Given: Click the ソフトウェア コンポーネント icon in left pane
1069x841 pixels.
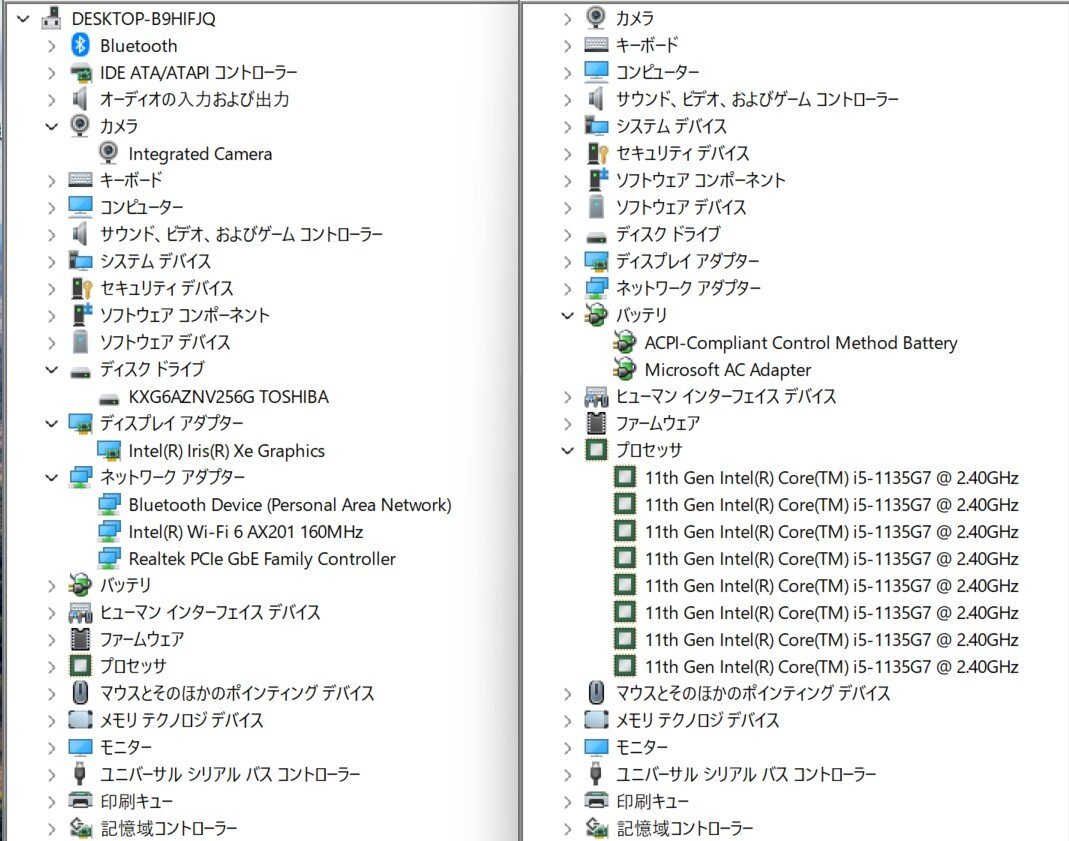Looking at the screenshot, I should tap(81, 315).
